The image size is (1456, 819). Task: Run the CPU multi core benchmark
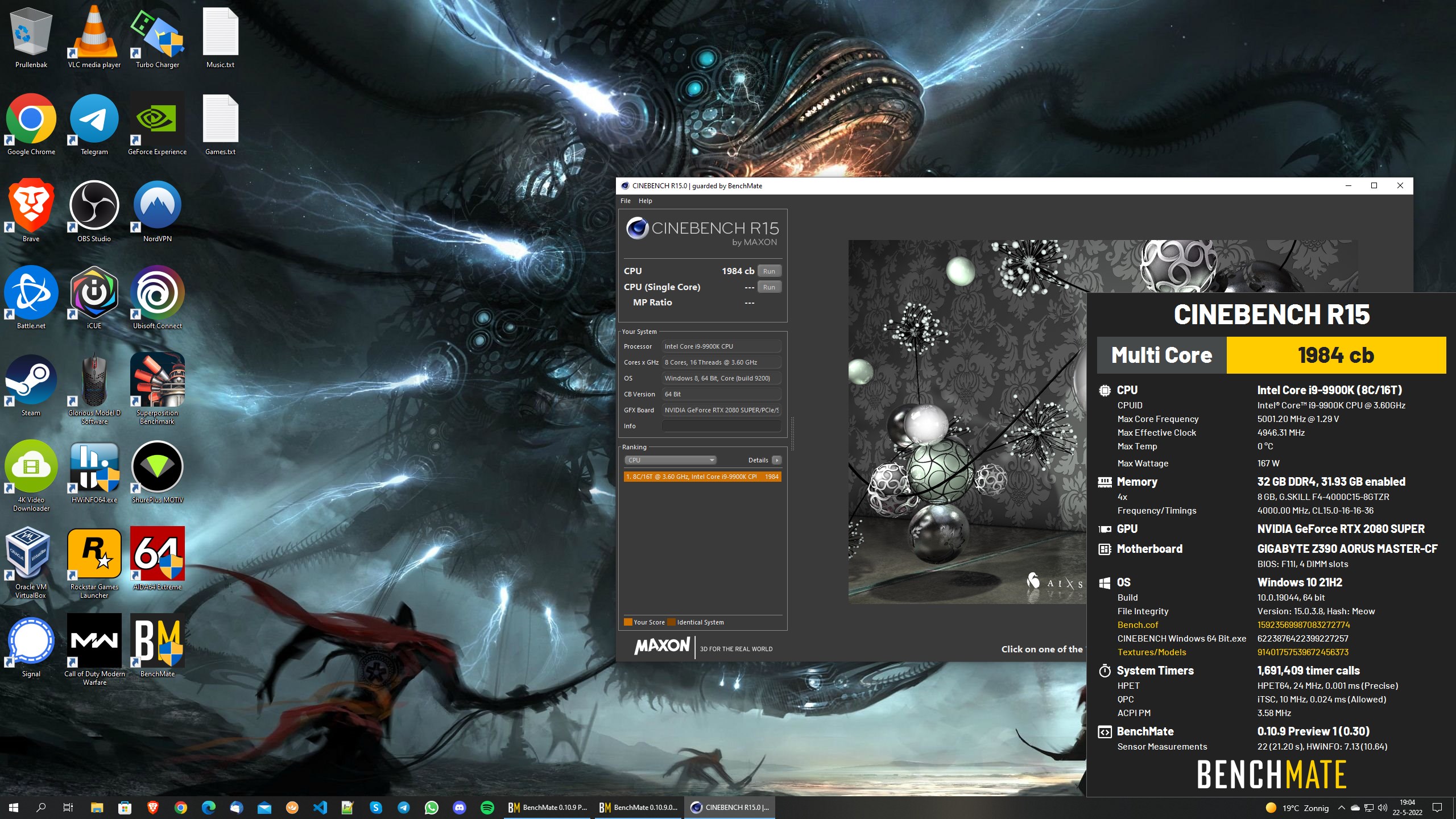click(x=769, y=271)
